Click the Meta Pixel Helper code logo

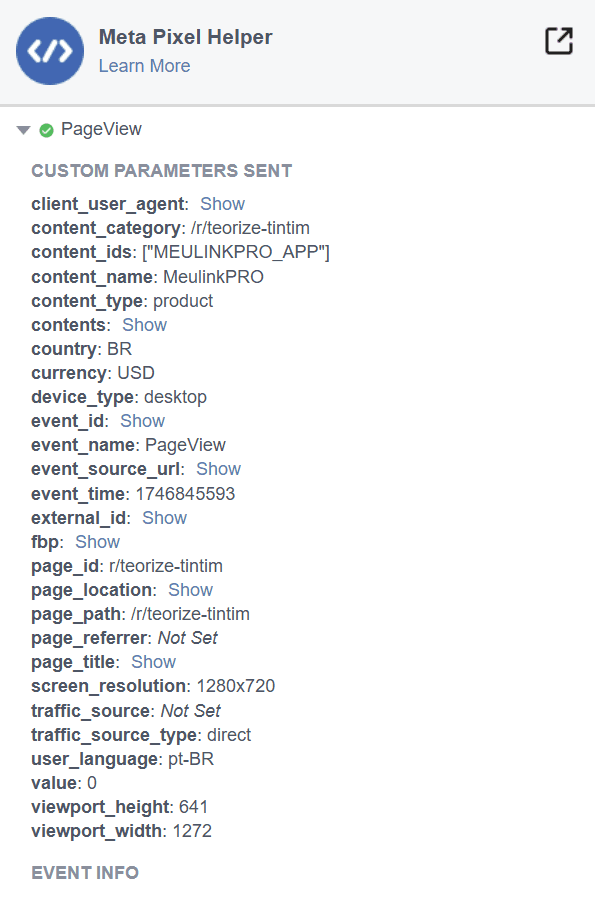pos(50,51)
